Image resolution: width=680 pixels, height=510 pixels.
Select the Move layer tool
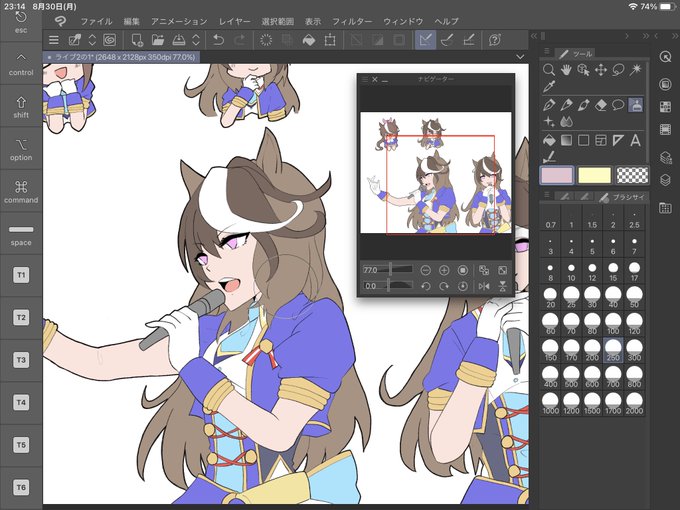(601, 70)
